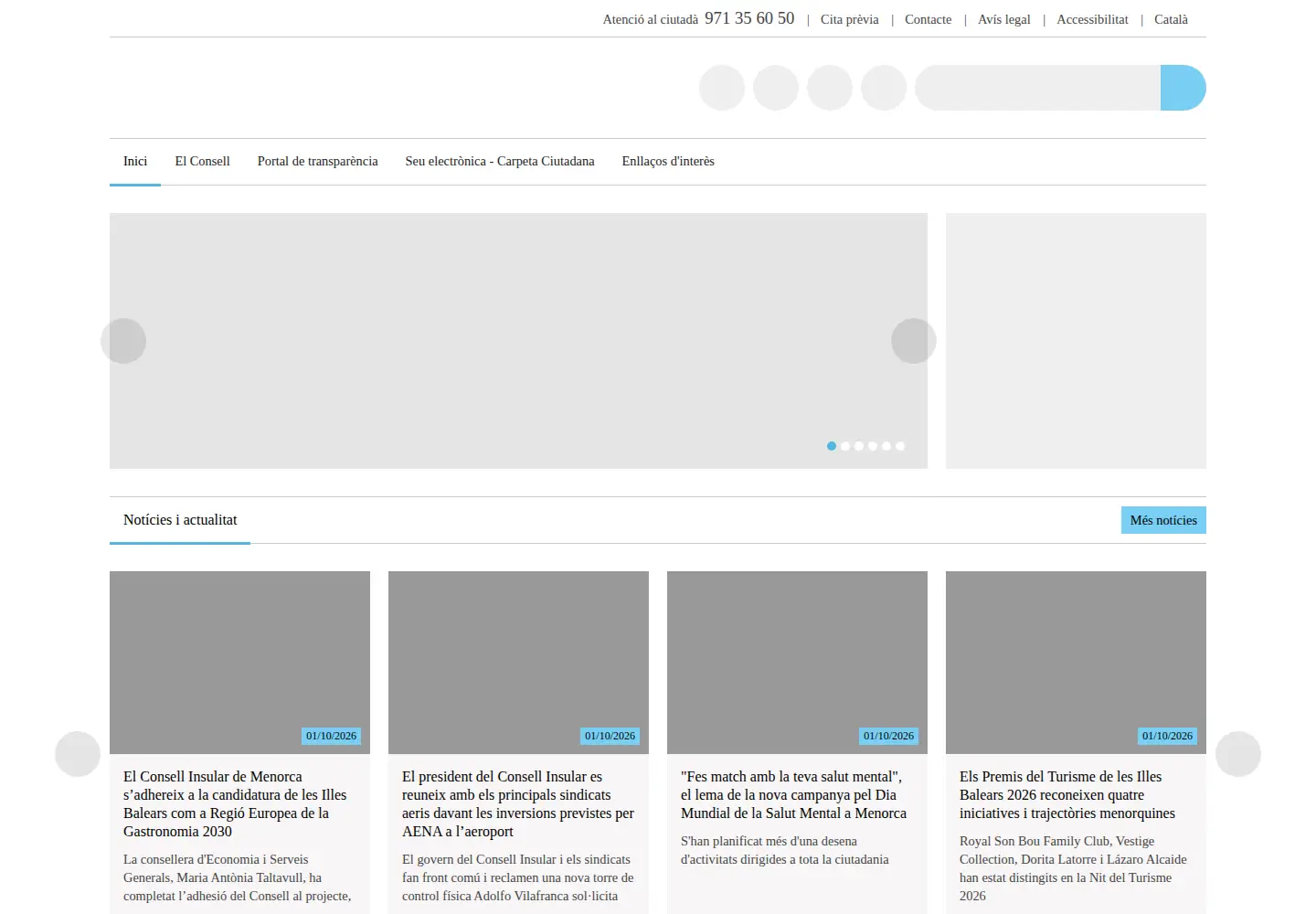The height and width of the screenshot is (914, 1316).
Task: Open news image for AENA aeroport article
Action: pos(518,663)
